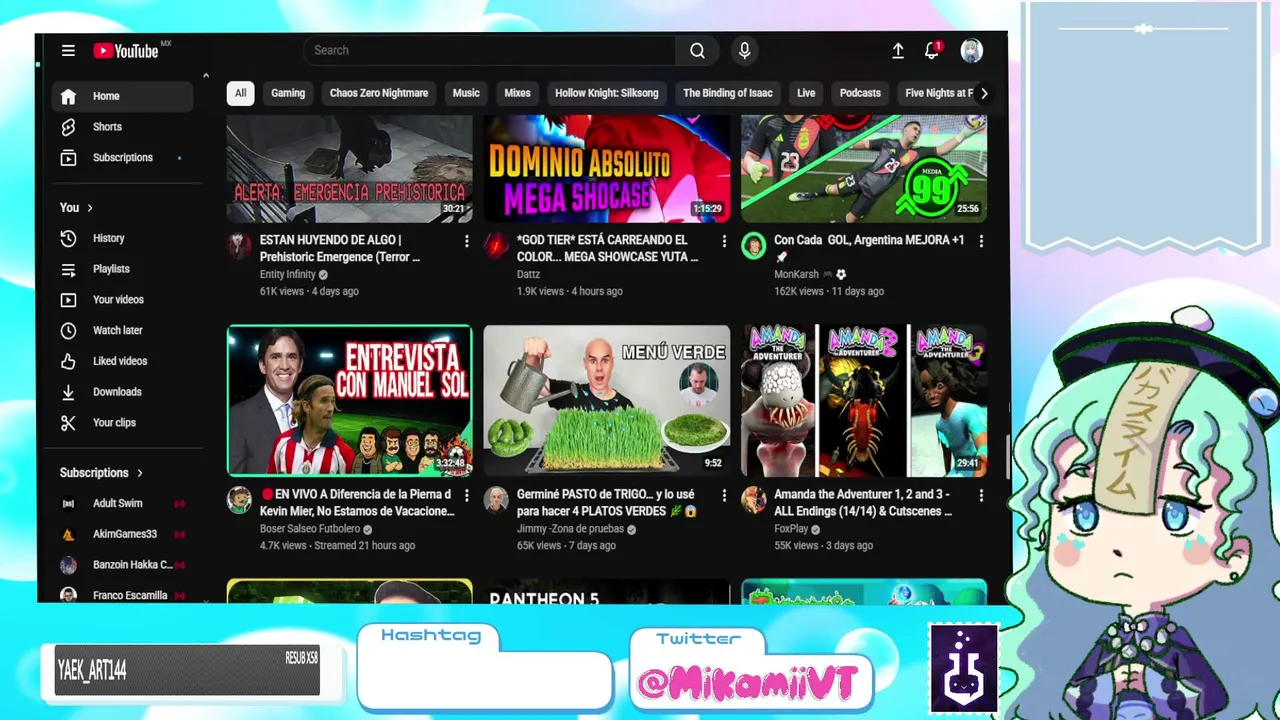Open Jimmy -Zona de pruebas channel link
The width and height of the screenshot is (1280, 720).
[570, 529]
